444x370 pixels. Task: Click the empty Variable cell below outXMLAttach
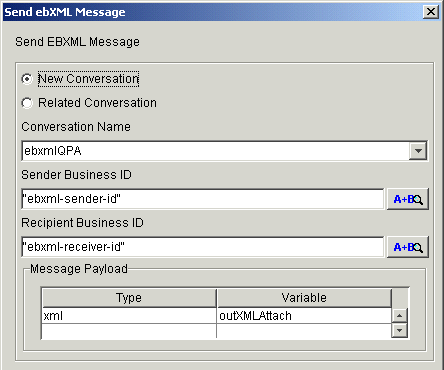click(x=304, y=331)
